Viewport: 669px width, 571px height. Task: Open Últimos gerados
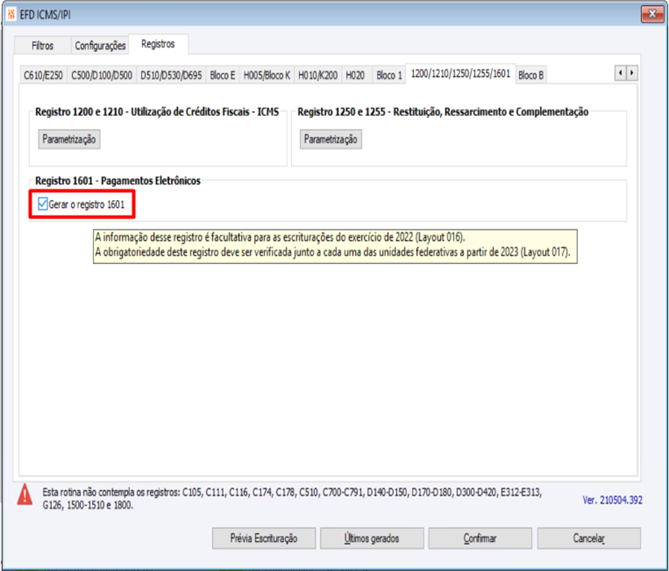pos(372,538)
